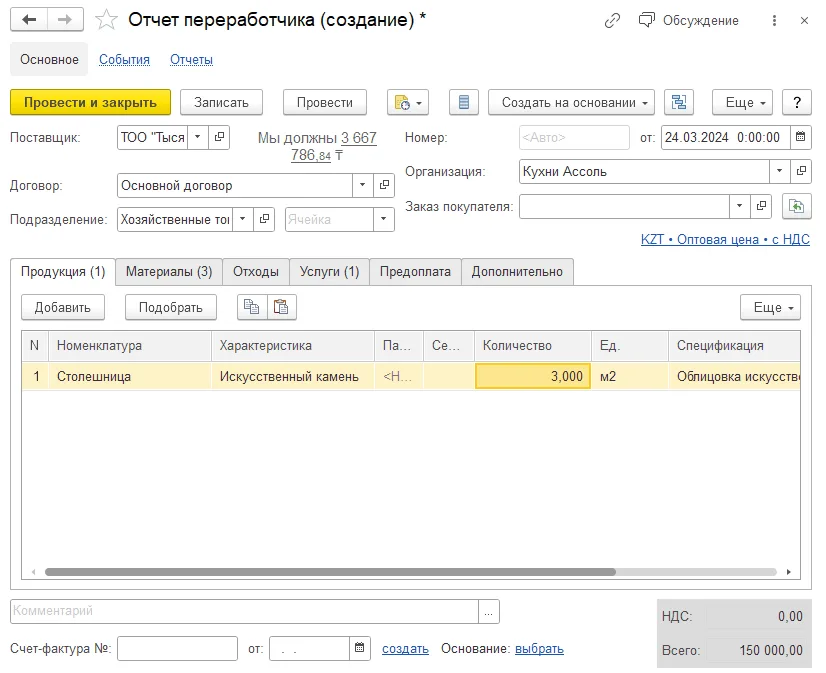826x673 pixels.
Task: Expand the Поставщик dropdown list
Action: click(x=198, y=137)
